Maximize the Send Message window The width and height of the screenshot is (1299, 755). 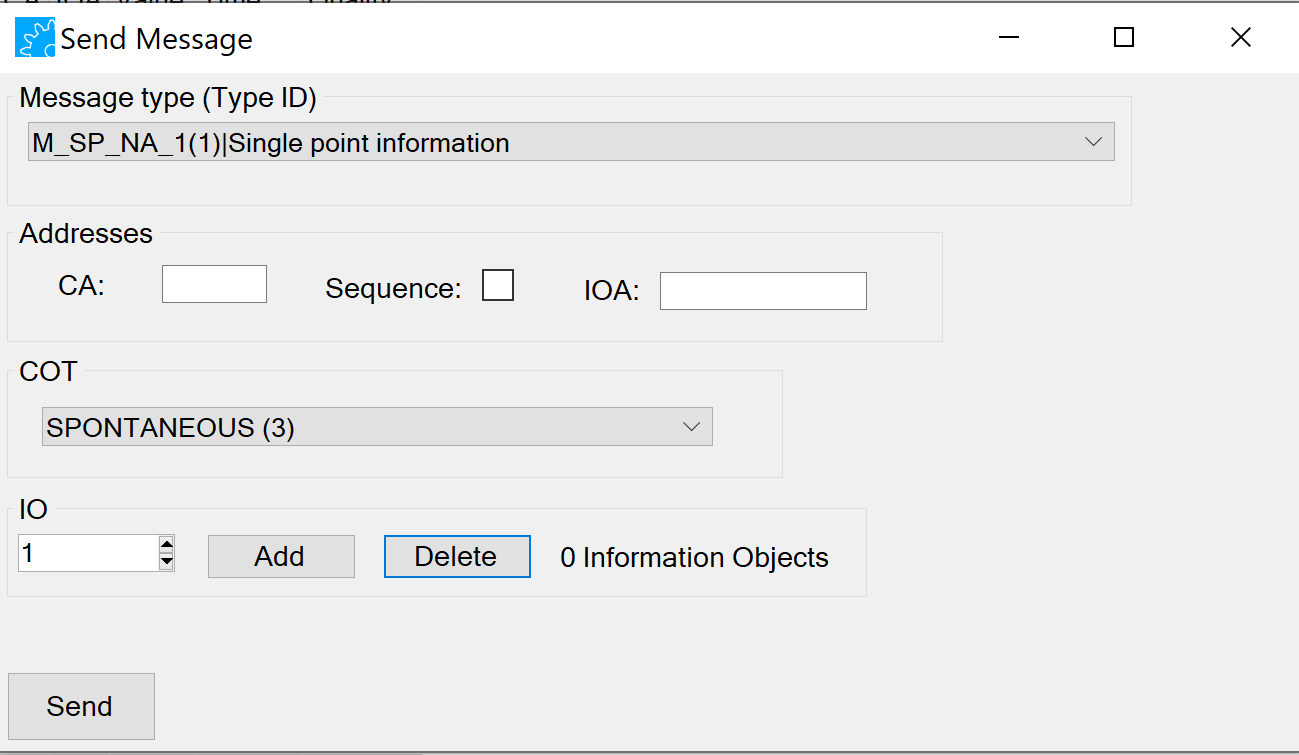[1124, 38]
